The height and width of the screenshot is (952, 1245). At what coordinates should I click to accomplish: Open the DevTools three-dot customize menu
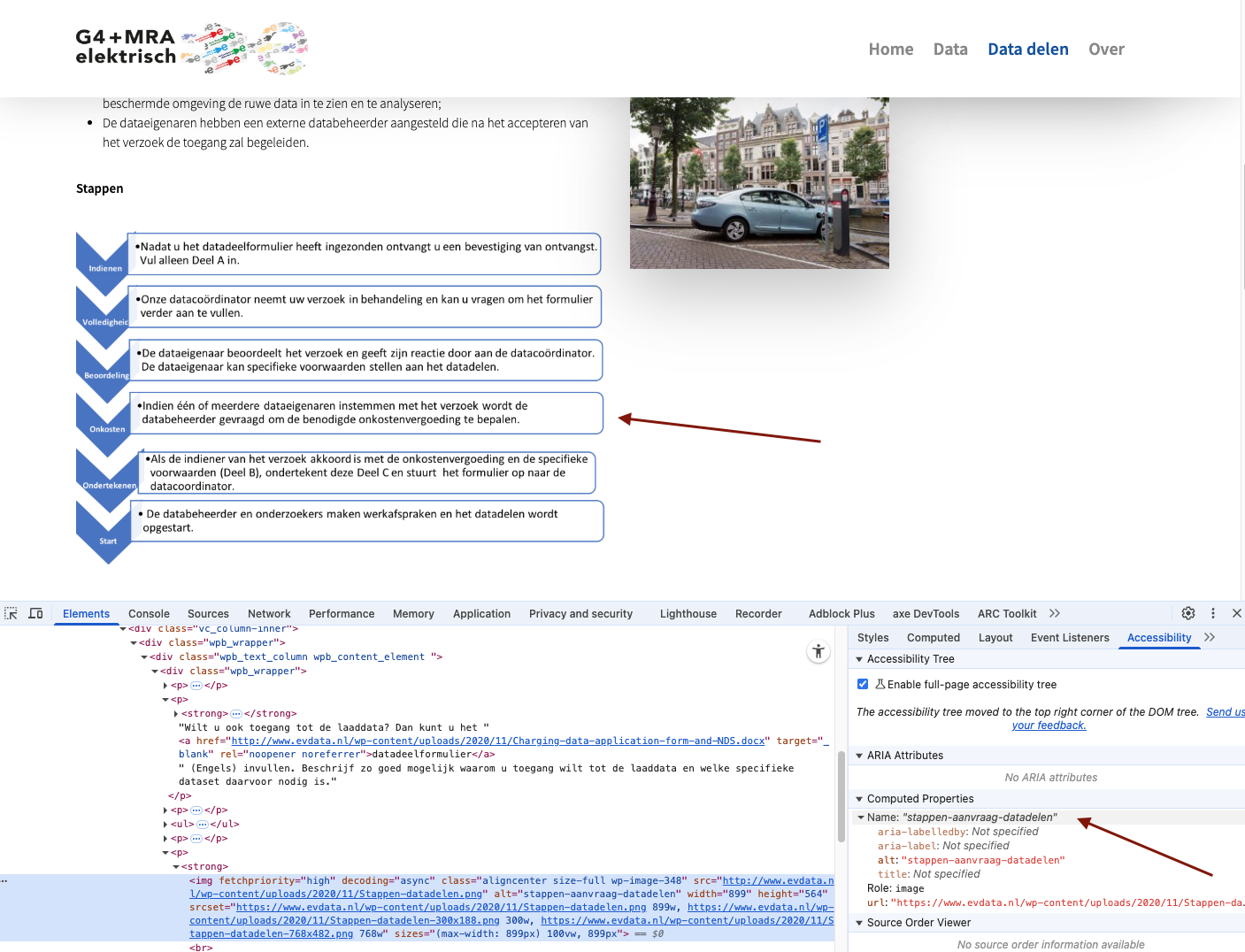1213,613
